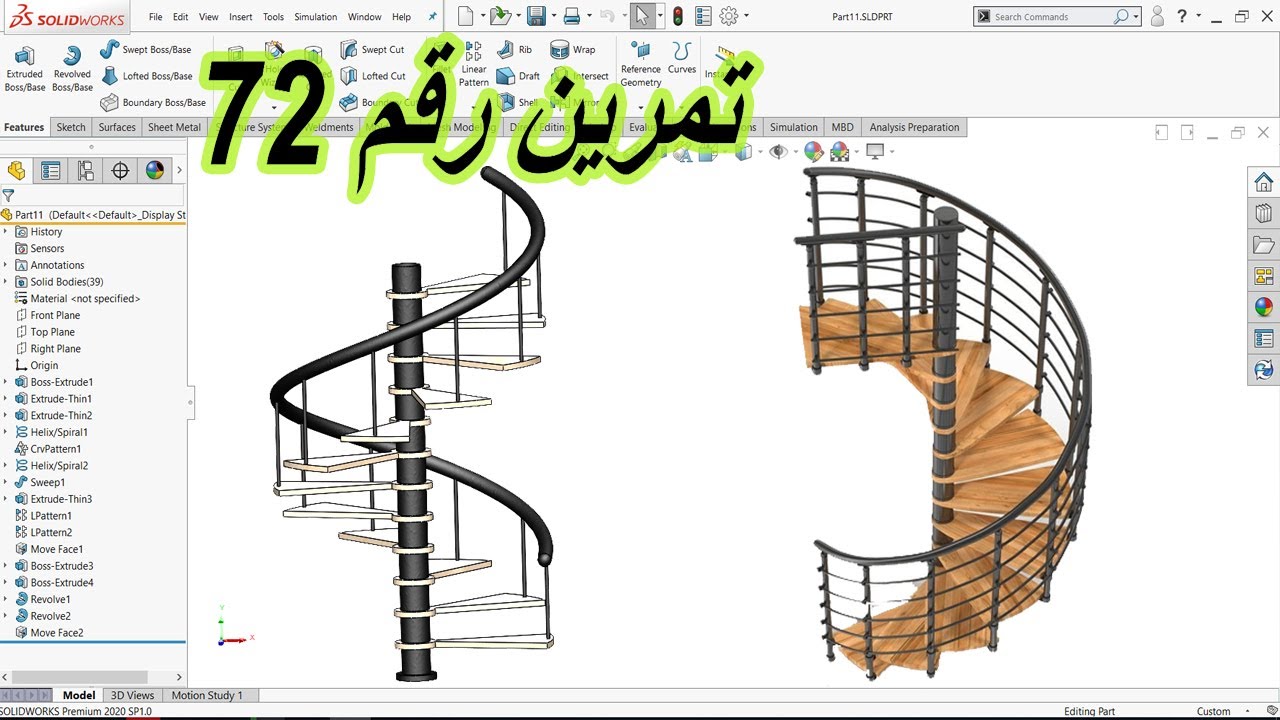Select the Extruded Boss/Base tool
The height and width of the screenshot is (720, 1280).
click(24, 68)
